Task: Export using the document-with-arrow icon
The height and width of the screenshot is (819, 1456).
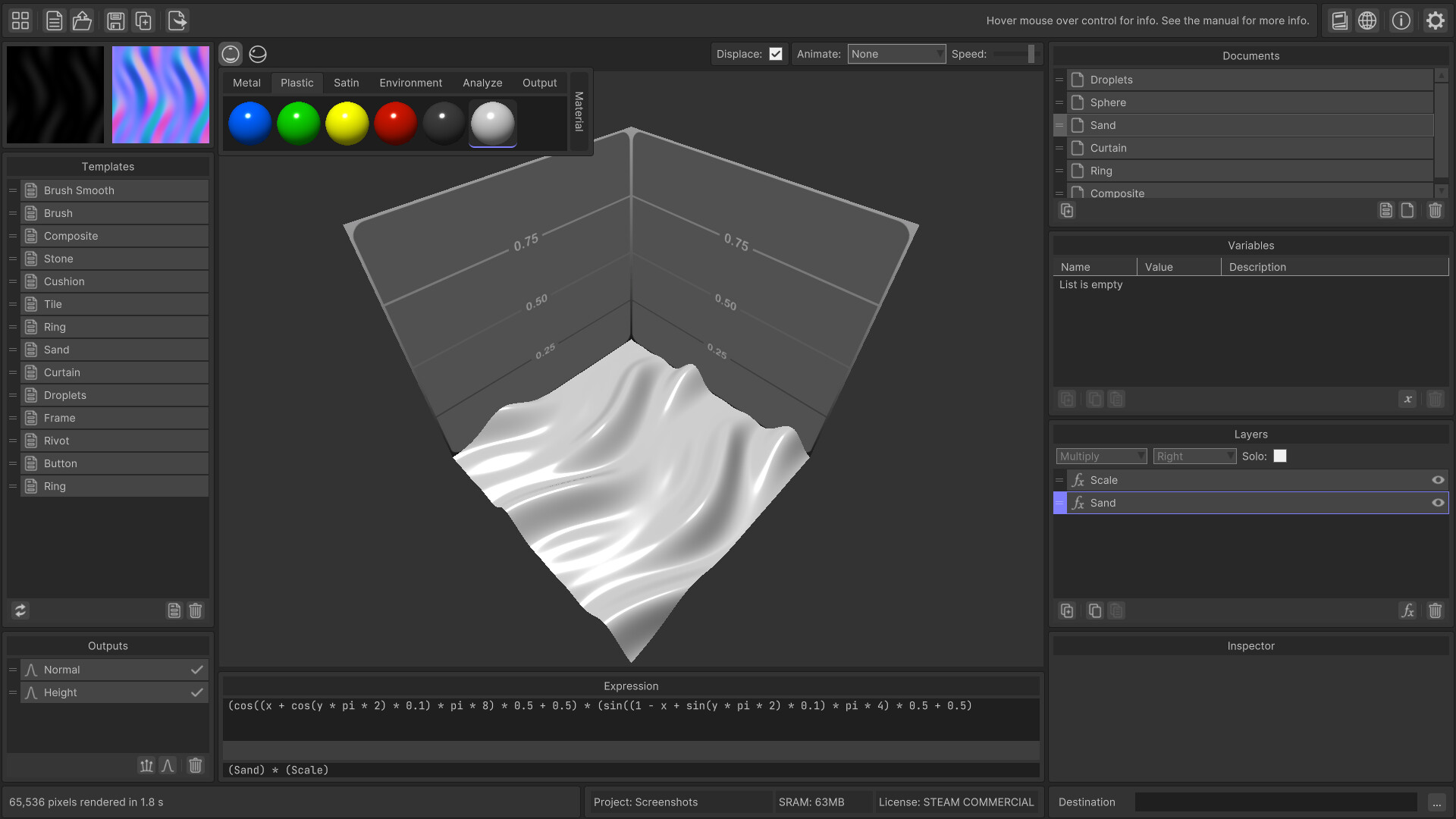Action: (x=177, y=20)
